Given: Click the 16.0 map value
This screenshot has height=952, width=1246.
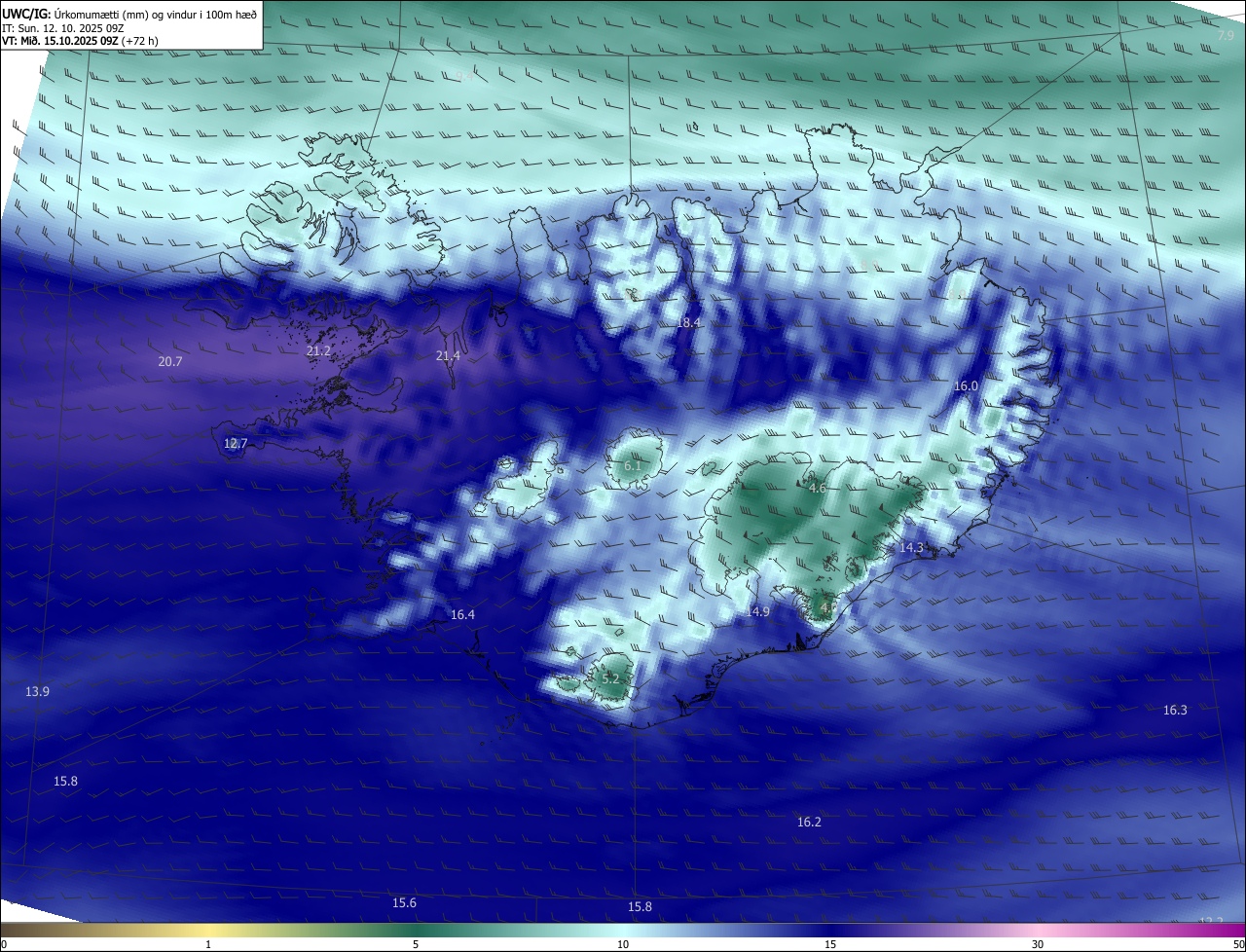Looking at the screenshot, I should (966, 386).
